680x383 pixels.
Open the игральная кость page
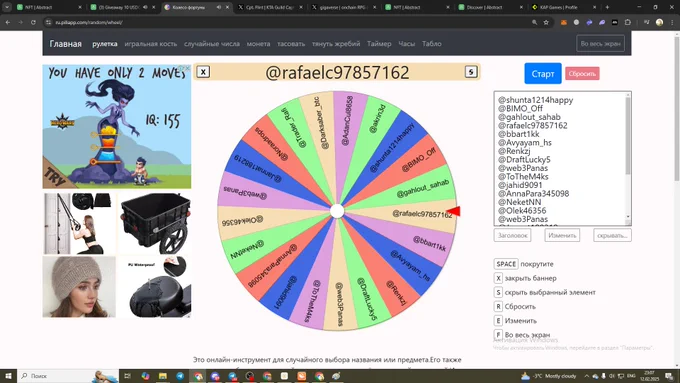point(150,44)
